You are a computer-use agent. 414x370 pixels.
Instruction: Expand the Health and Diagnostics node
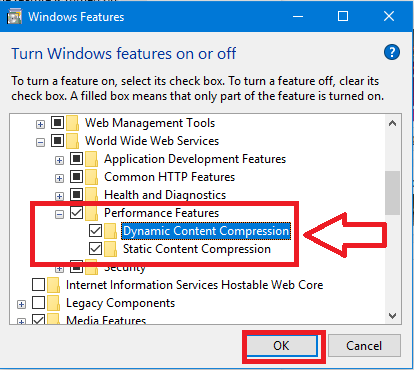pyautogui.click(x=59, y=196)
